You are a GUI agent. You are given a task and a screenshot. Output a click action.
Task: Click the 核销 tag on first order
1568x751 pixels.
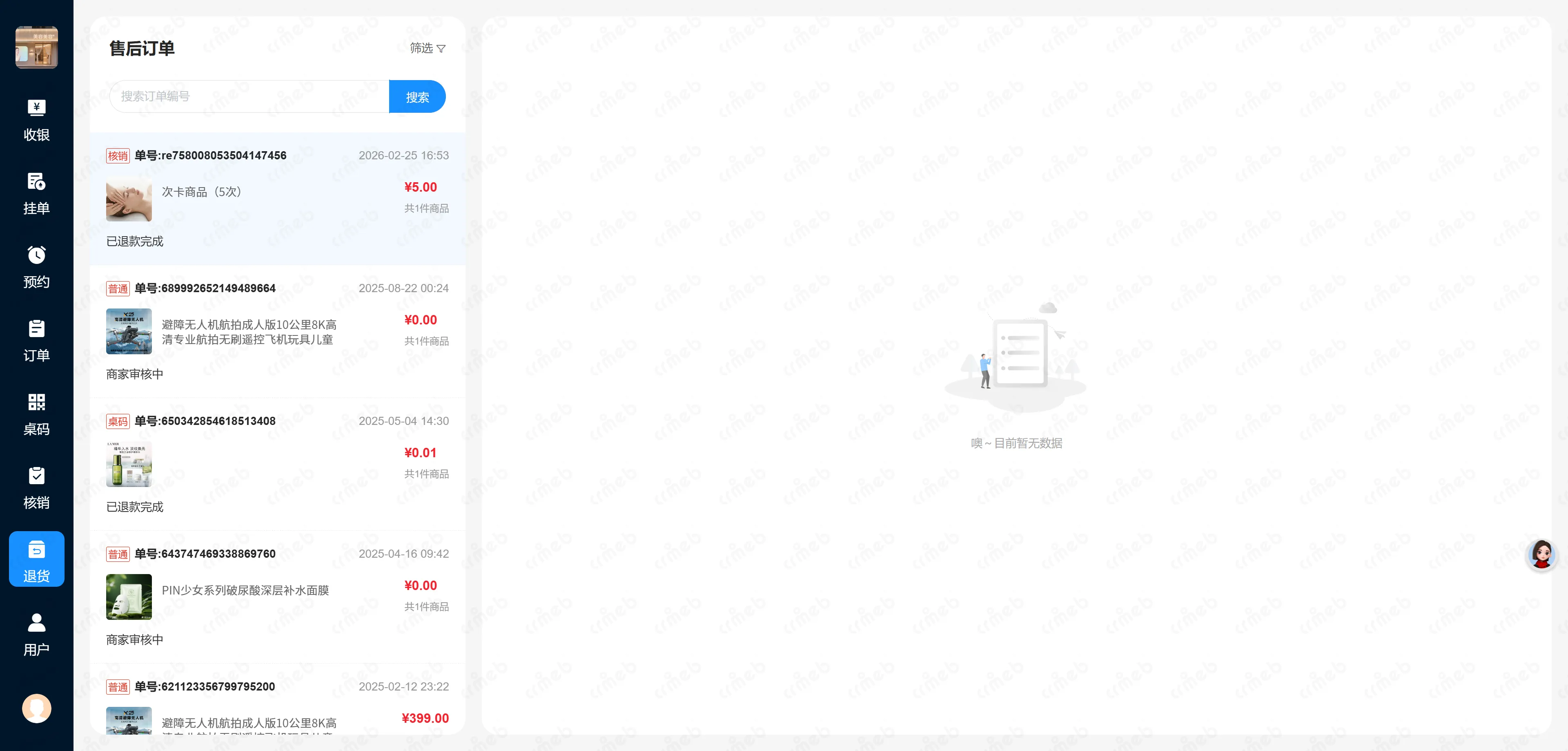(118, 156)
